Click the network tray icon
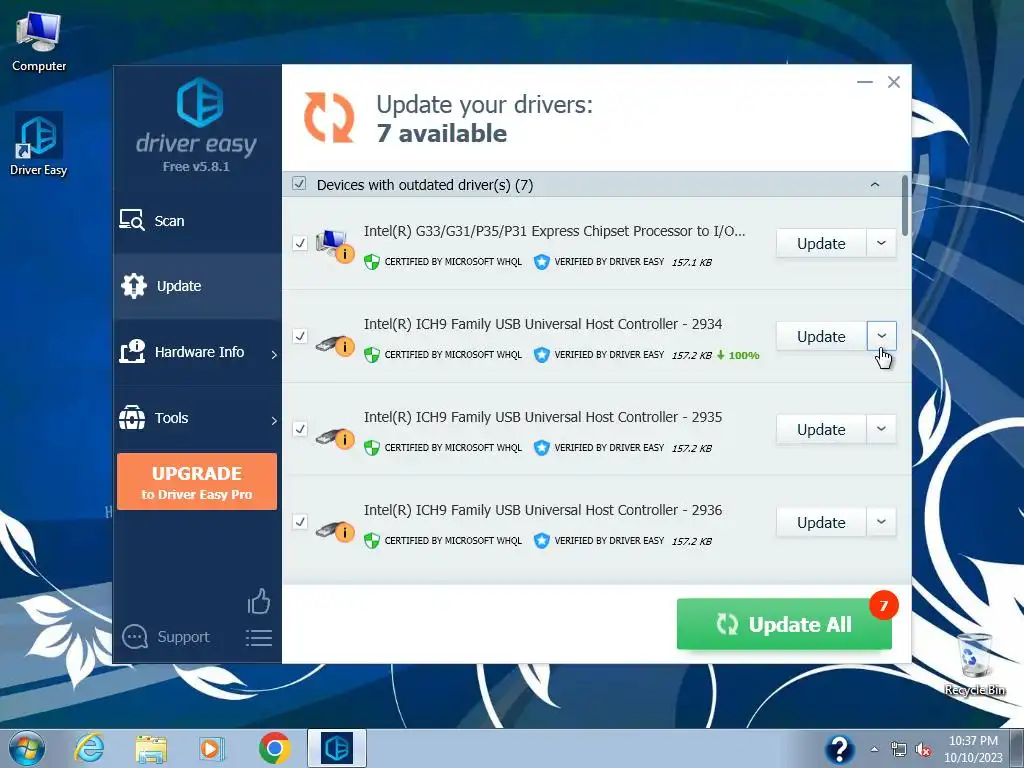Screen dimensions: 1024x768 click(x=899, y=750)
